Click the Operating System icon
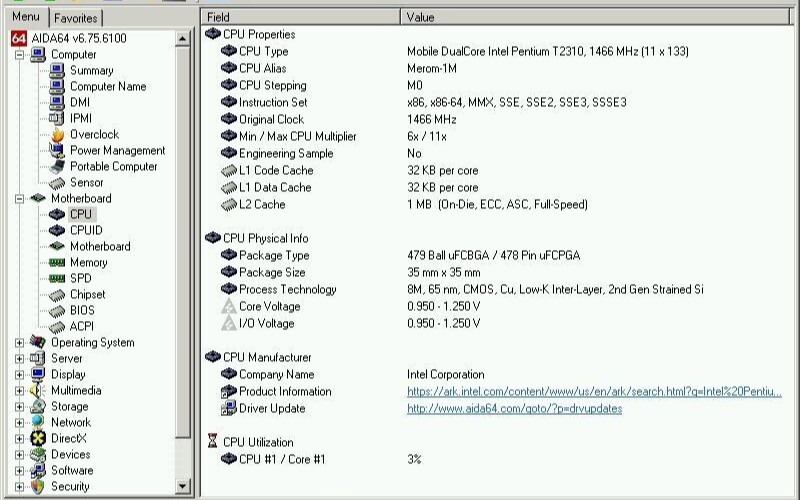 [x=38, y=342]
